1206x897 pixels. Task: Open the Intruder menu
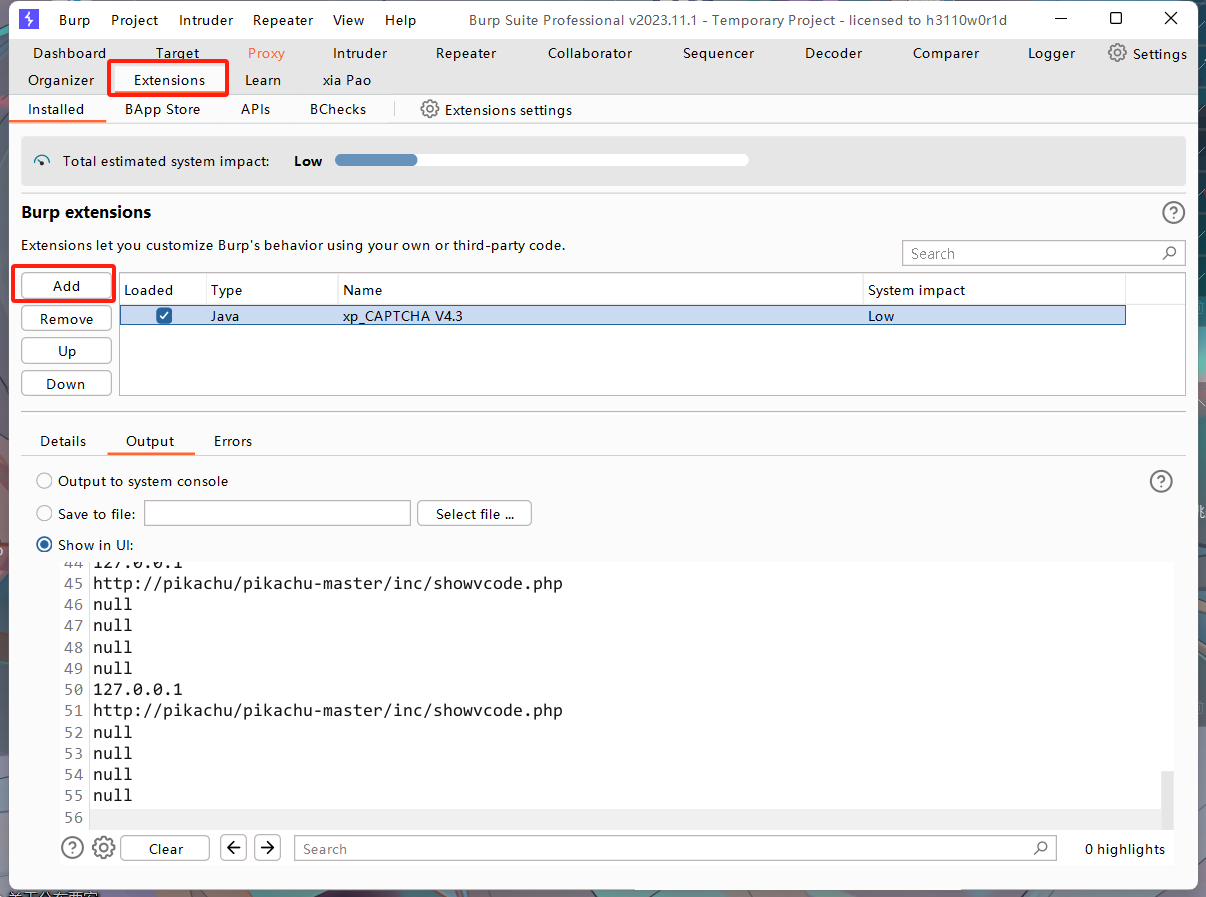pyautogui.click(x=206, y=20)
